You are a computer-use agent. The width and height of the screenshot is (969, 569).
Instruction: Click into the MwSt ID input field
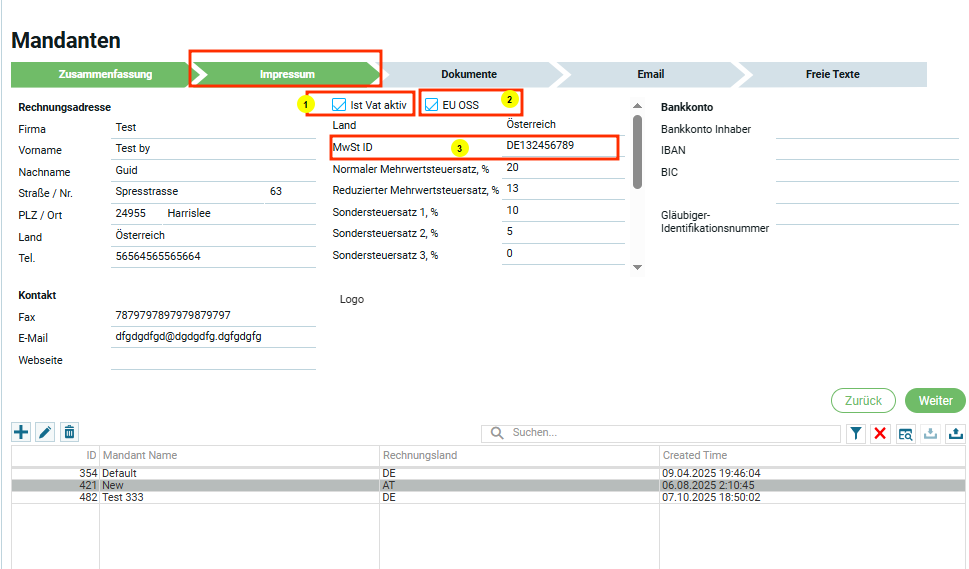[x=560, y=146]
